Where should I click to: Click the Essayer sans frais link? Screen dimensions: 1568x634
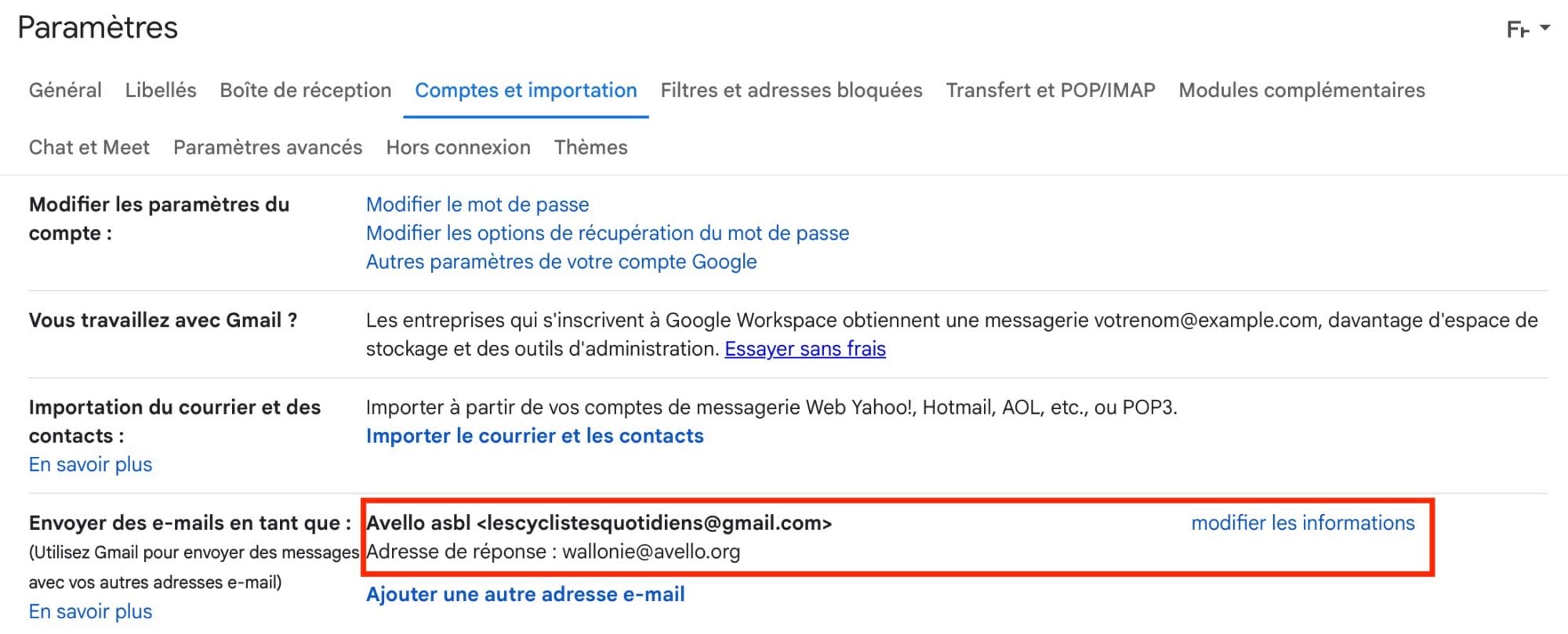point(804,349)
